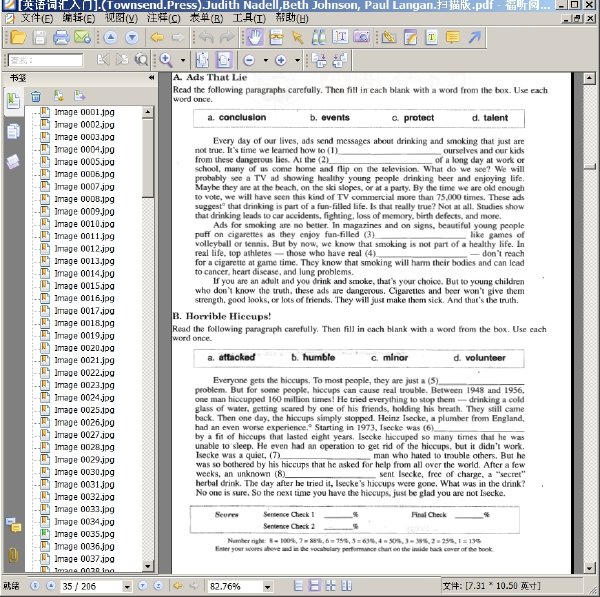Click next page arrow in status bar
The height and width of the screenshot is (597, 600).
coord(142,586)
